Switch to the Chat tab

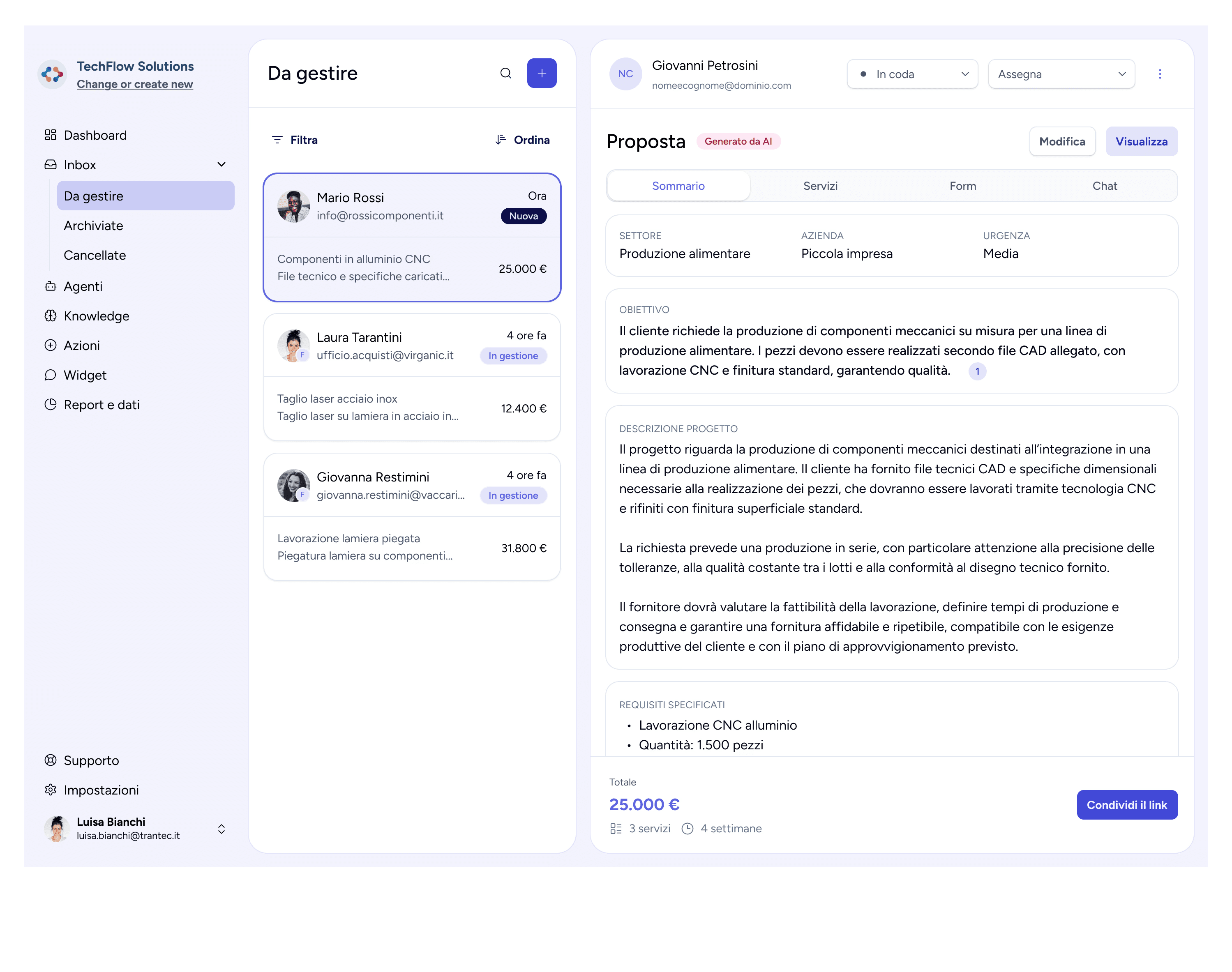tap(1104, 186)
